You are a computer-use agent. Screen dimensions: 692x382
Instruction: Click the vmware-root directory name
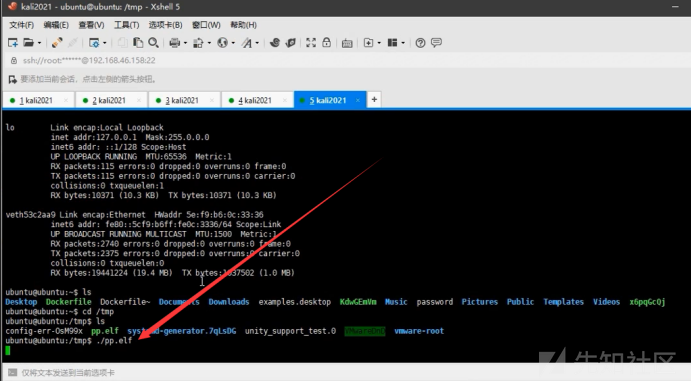[x=419, y=331]
